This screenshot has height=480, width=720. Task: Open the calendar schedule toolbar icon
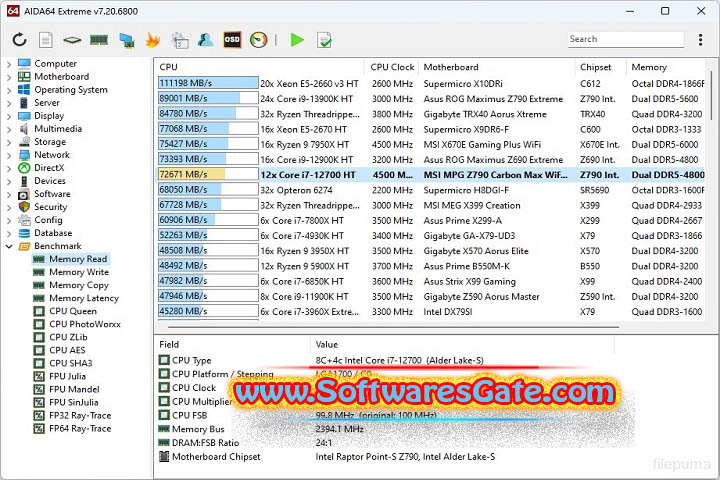pos(180,40)
